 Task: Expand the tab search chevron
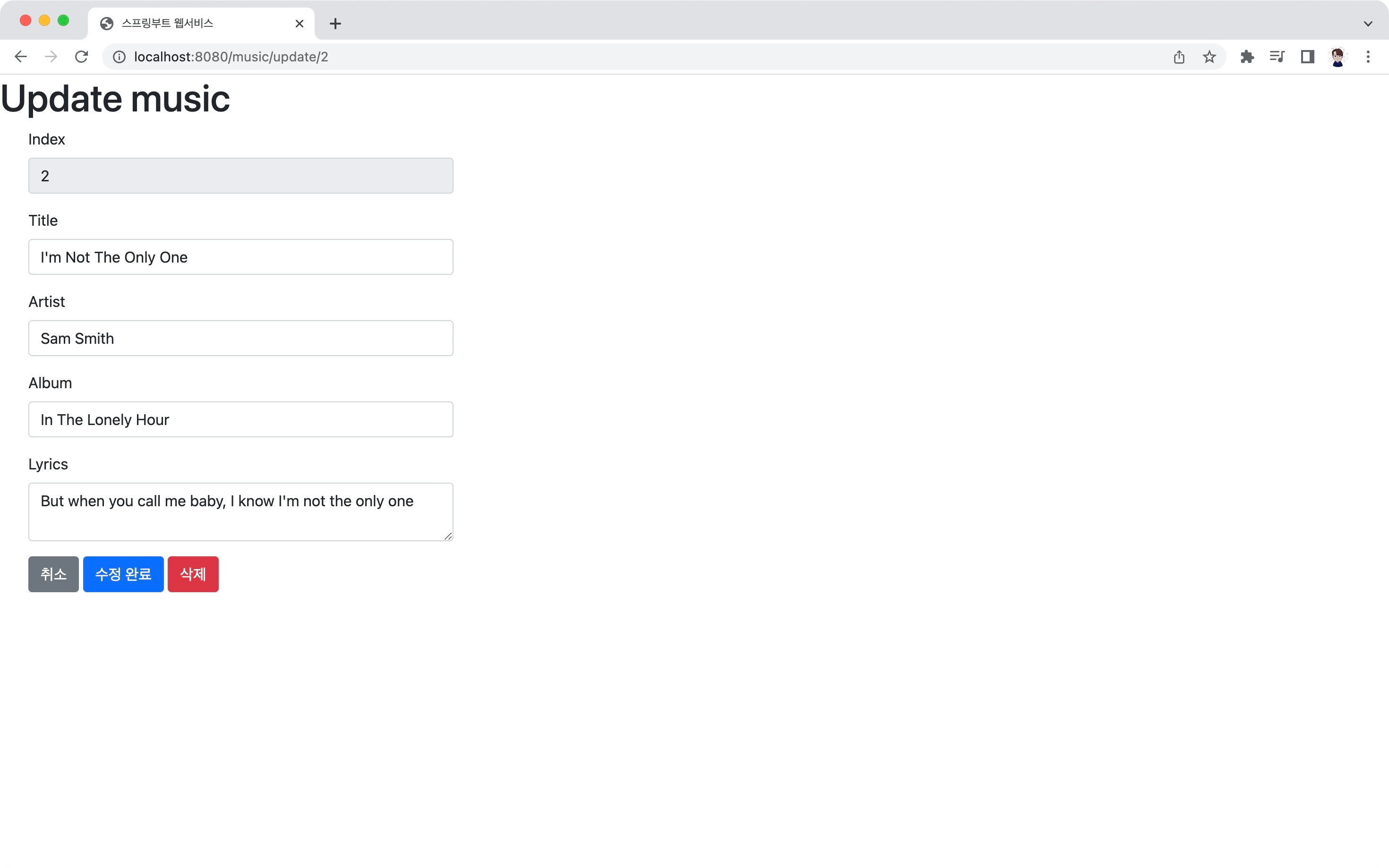(1368, 24)
